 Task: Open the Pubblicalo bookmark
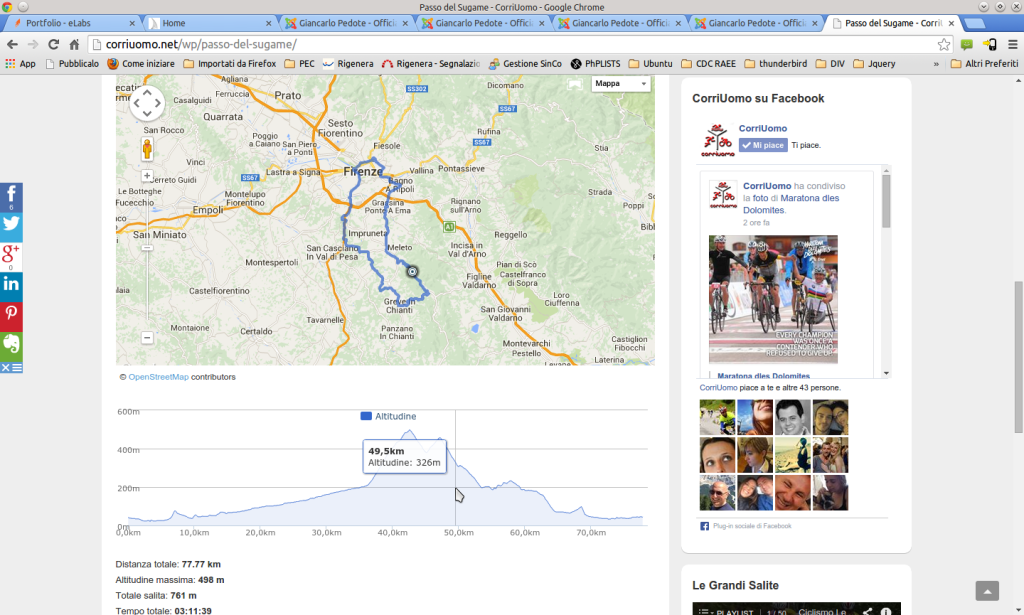tap(72, 63)
